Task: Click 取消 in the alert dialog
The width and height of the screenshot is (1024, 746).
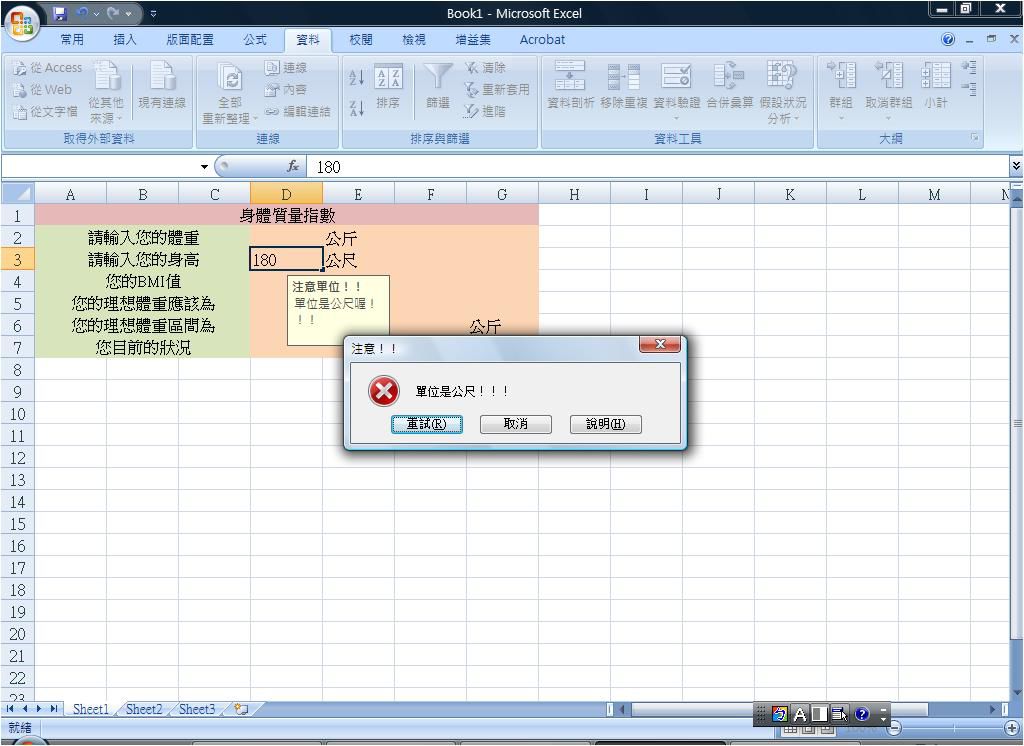Action: (x=515, y=424)
